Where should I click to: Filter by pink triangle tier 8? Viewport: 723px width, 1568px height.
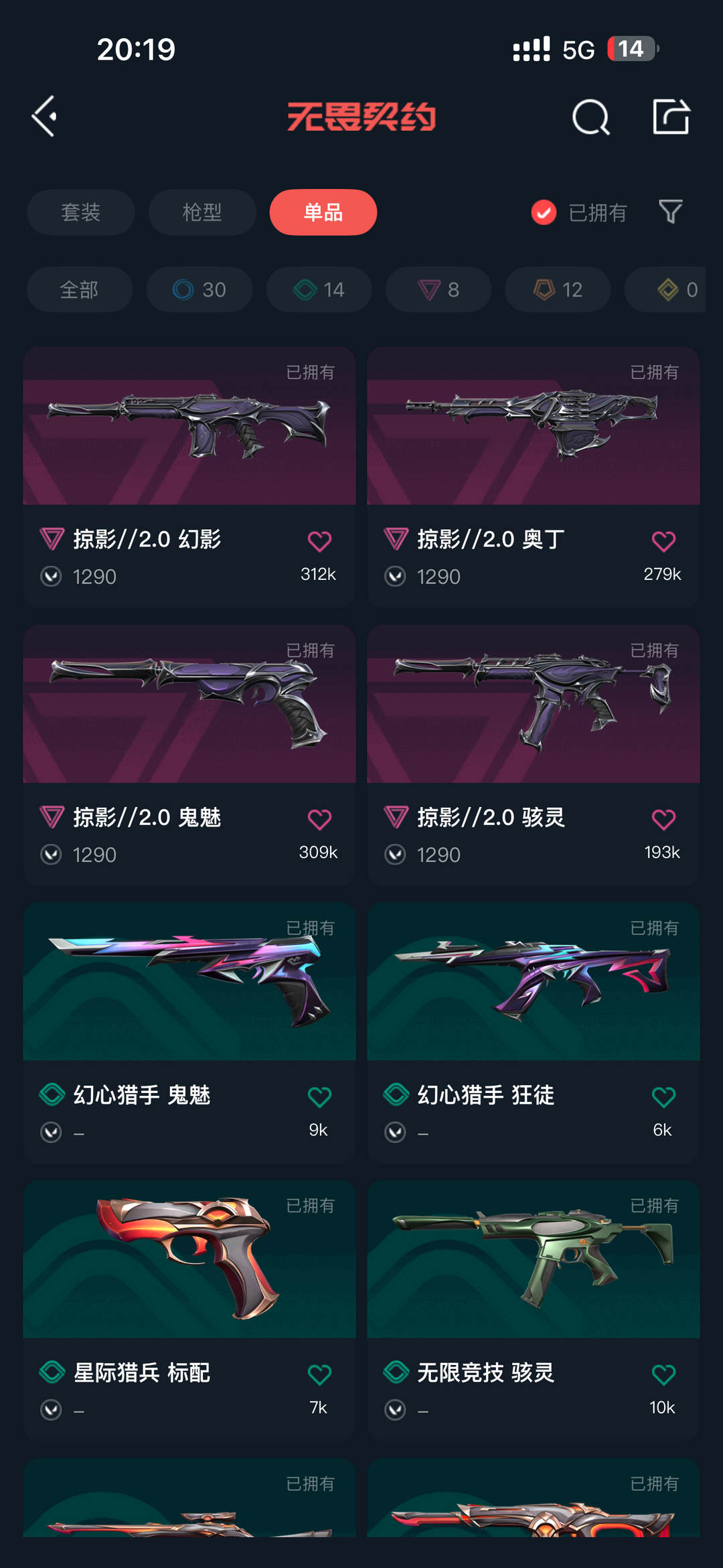[x=438, y=289]
